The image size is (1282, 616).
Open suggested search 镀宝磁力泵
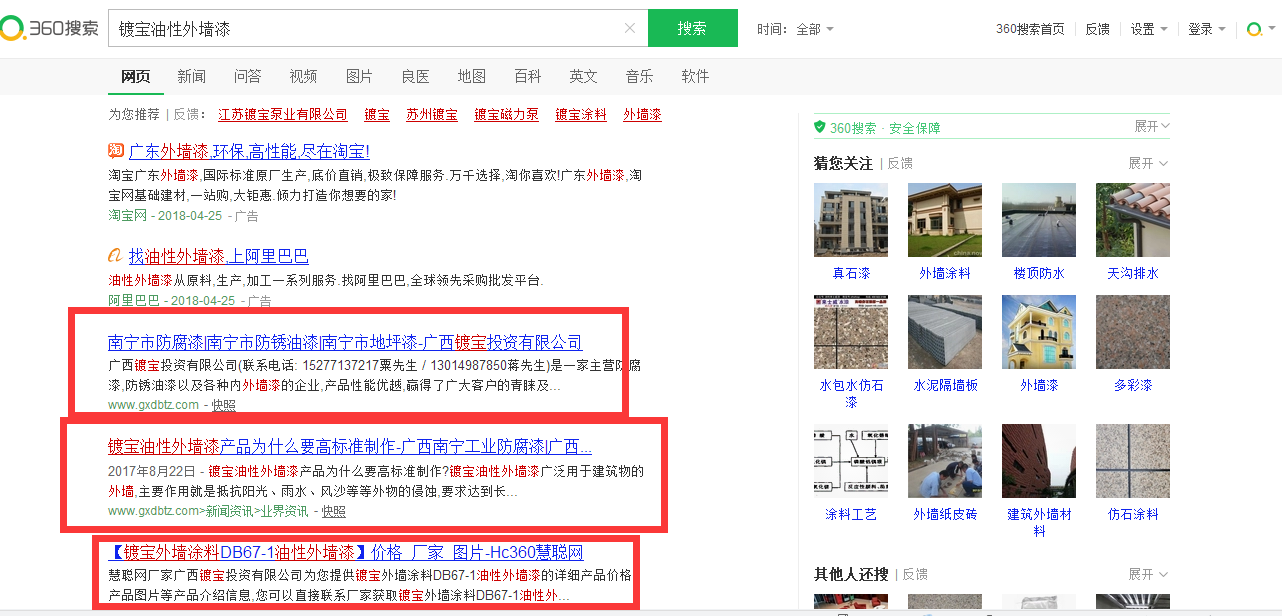(x=507, y=115)
